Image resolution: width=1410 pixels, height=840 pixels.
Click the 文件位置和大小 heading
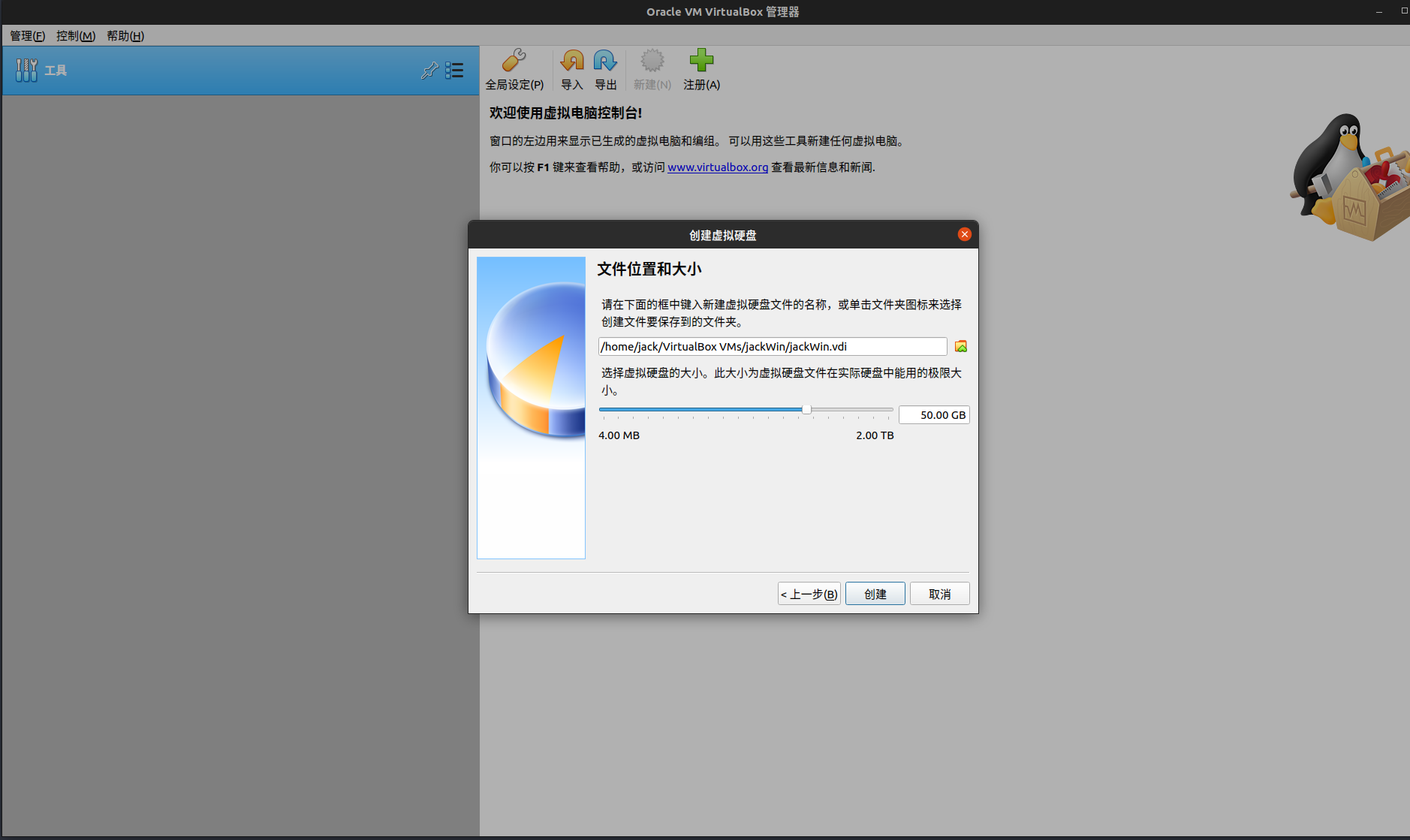(x=649, y=269)
